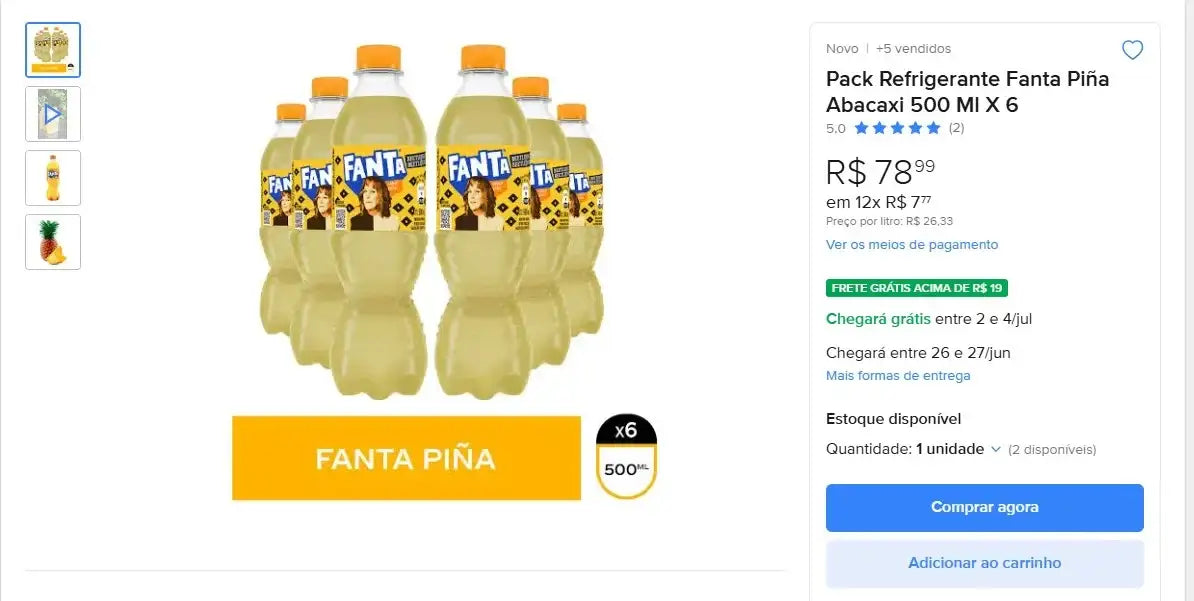The width and height of the screenshot is (1194, 601).
Task: Click the Frete Grátis green badge
Action: [x=916, y=288]
